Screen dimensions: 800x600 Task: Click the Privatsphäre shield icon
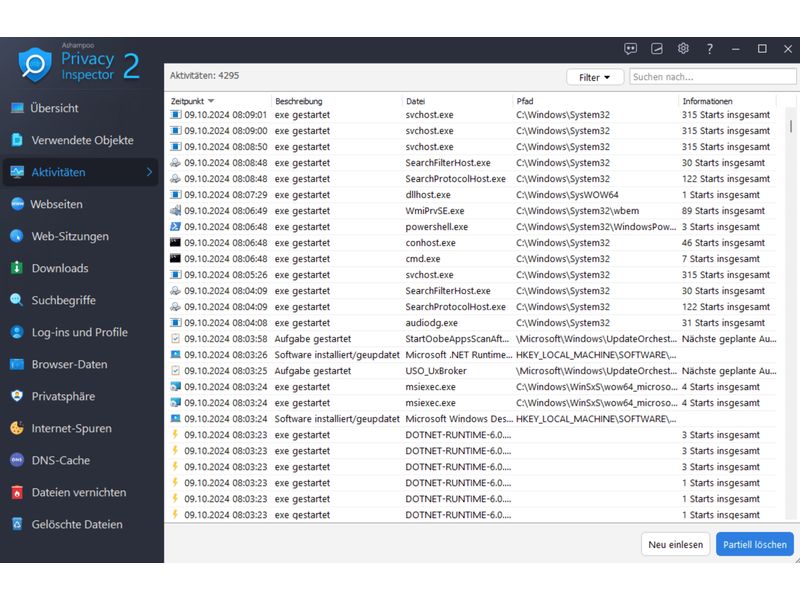(x=17, y=396)
